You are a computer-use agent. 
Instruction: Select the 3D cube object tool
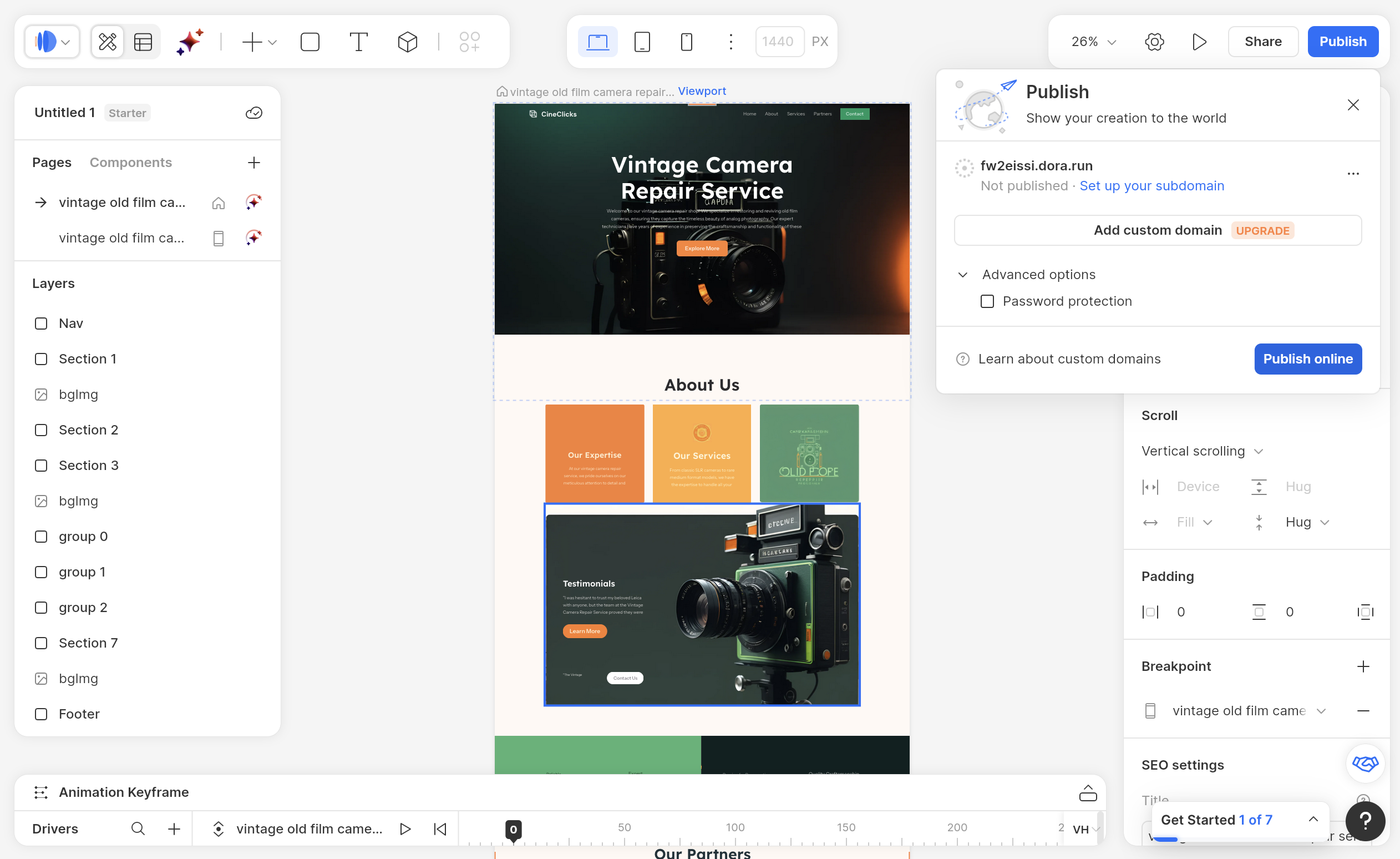[x=407, y=42]
